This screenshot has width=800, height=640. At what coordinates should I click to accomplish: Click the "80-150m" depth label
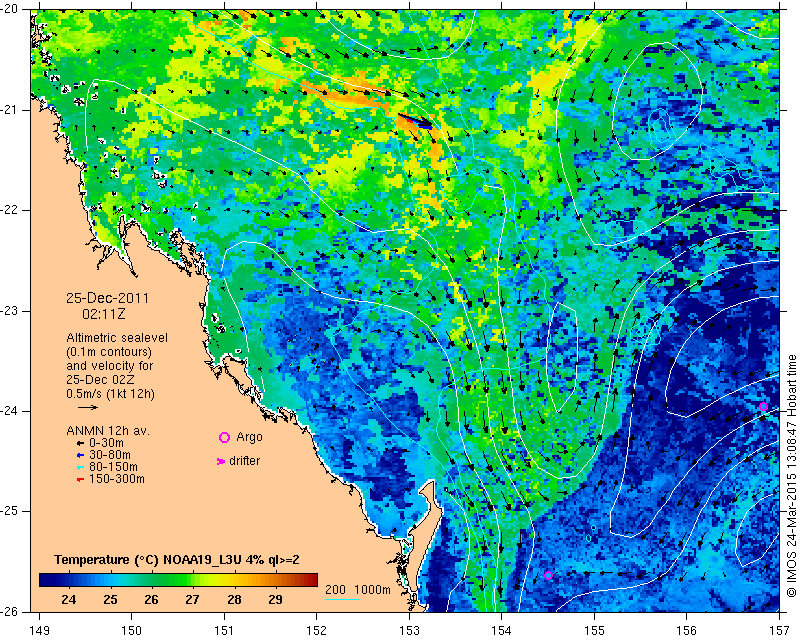pyautogui.click(x=113, y=467)
